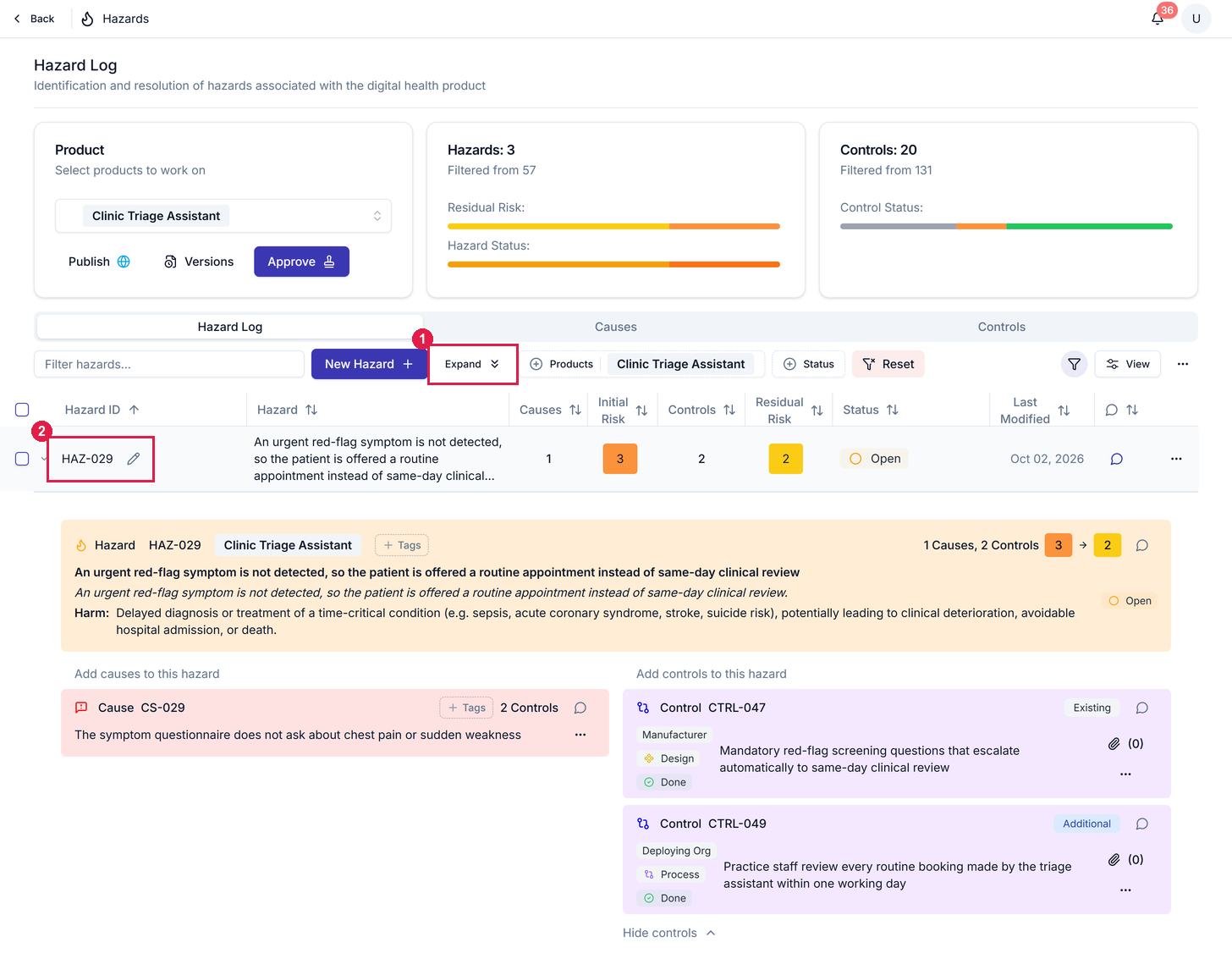Image resolution: width=1232 pixels, height=970 pixels.
Task: Switch to the Controls tab
Action: click(1002, 327)
